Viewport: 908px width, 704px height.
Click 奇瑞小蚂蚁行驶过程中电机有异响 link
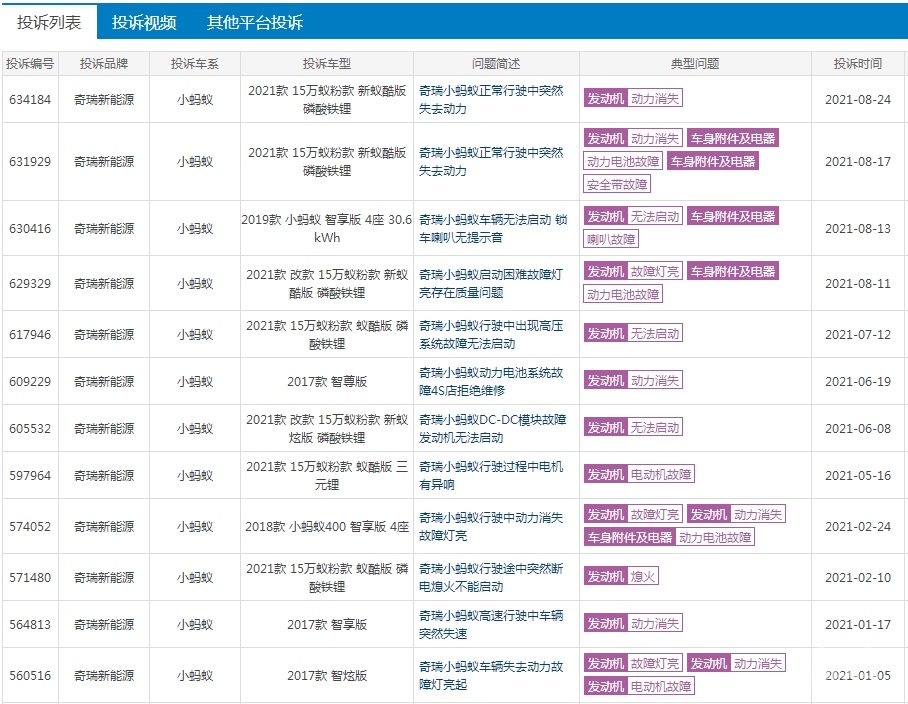coord(491,475)
